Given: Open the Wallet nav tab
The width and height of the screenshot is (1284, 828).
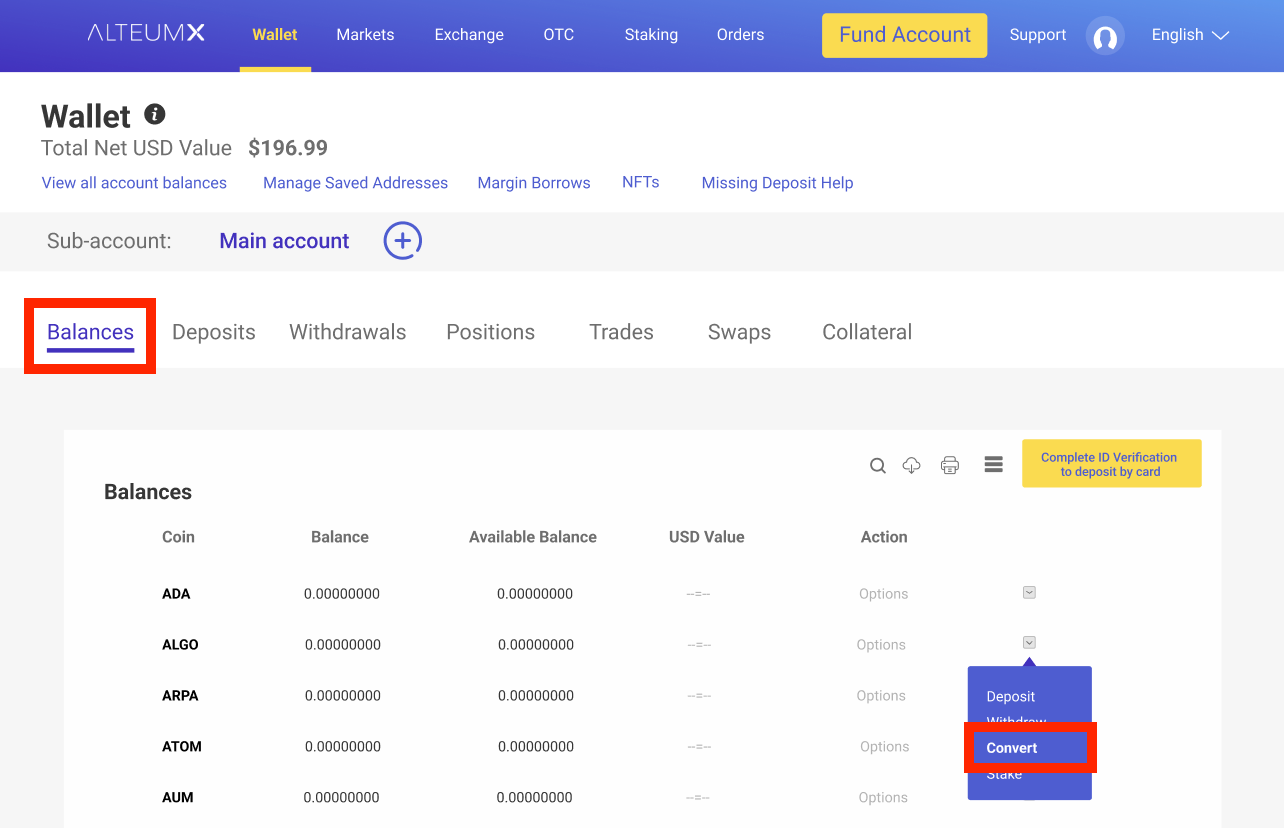Looking at the screenshot, I should pos(275,34).
